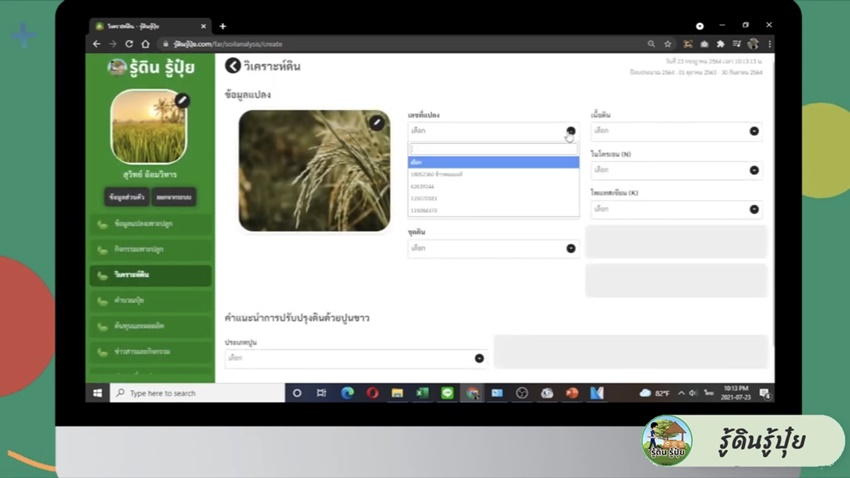Open a new browser tab
Image resolution: width=850 pixels, height=478 pixels.
coord(223,26)
